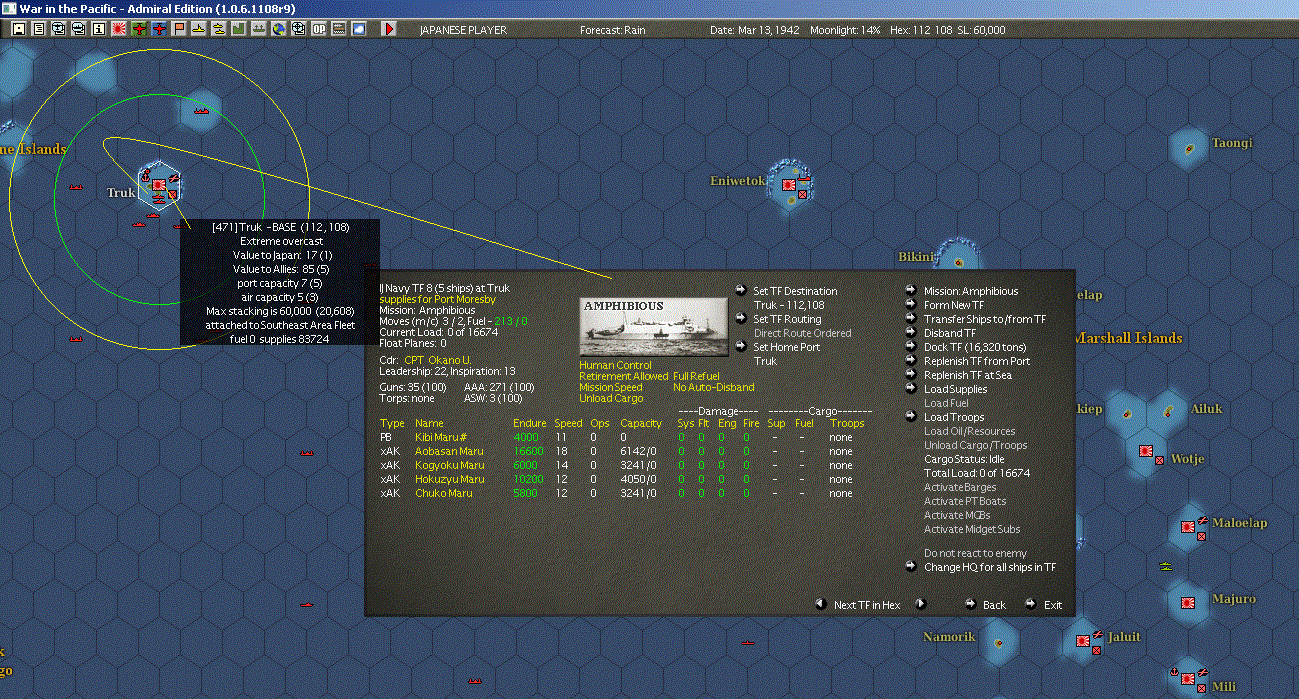Click the Exit button
1299x699 pixels.
pyautogui.click(x=1053, y=605)
